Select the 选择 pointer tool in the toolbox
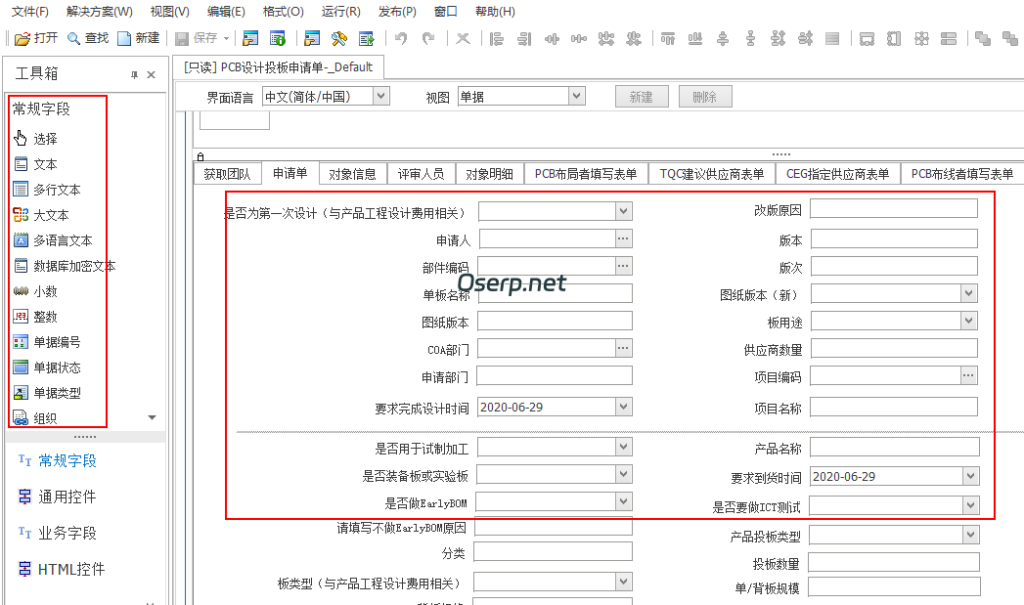1024x605 pixels. pyautogui.click(x=45, y=140)
